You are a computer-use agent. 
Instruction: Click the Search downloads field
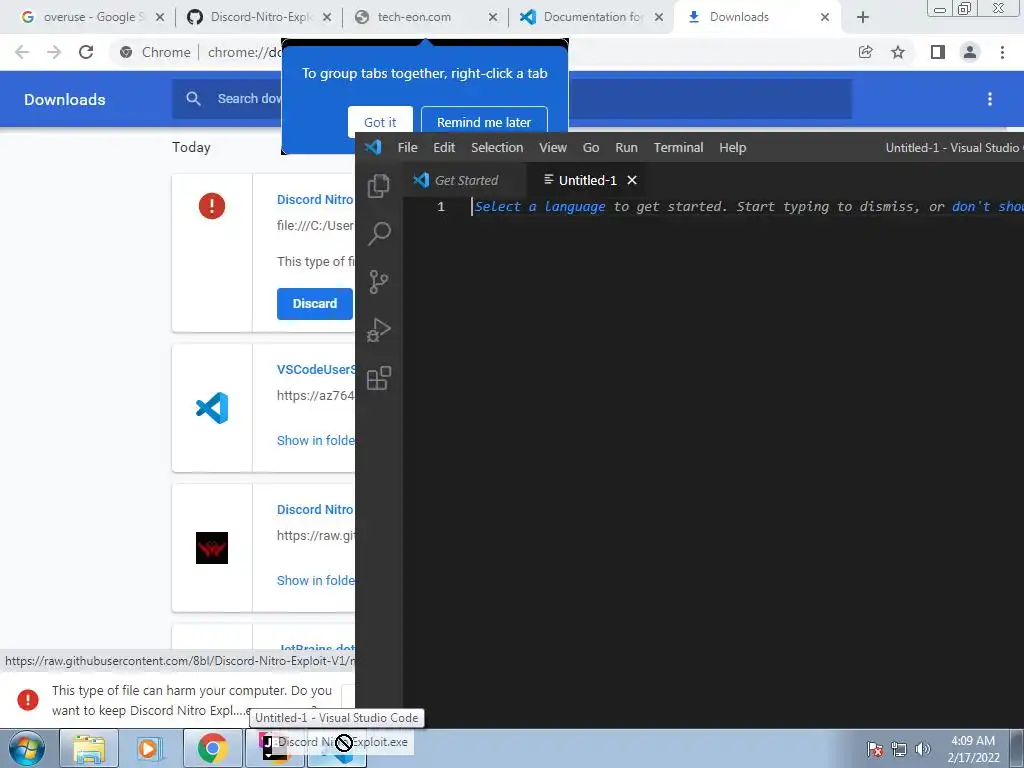pyautogui.click(x=511, y=99)
